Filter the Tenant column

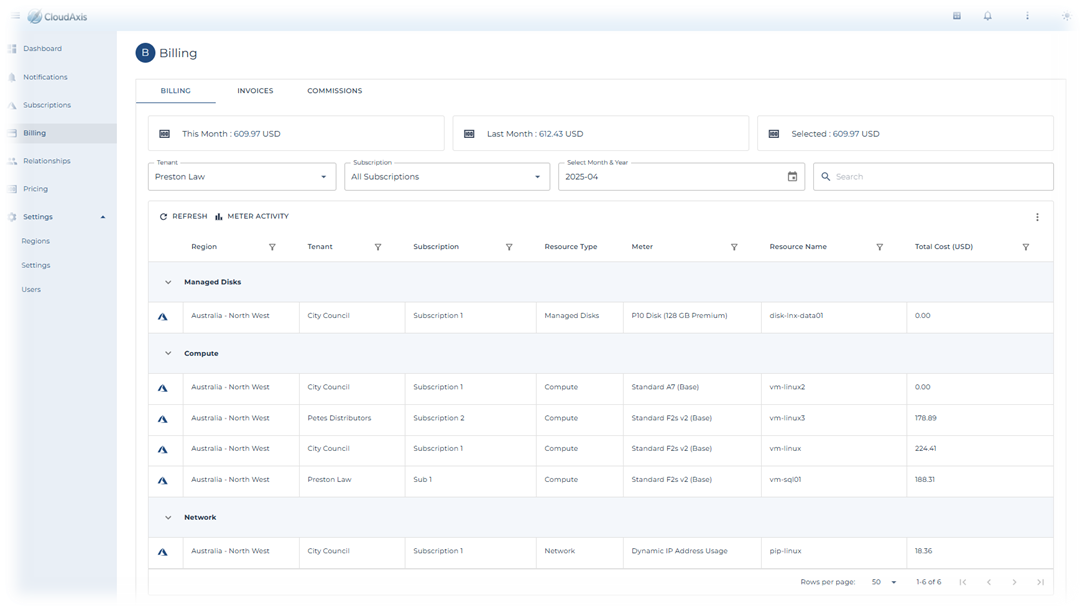click(x=378, y=247)
